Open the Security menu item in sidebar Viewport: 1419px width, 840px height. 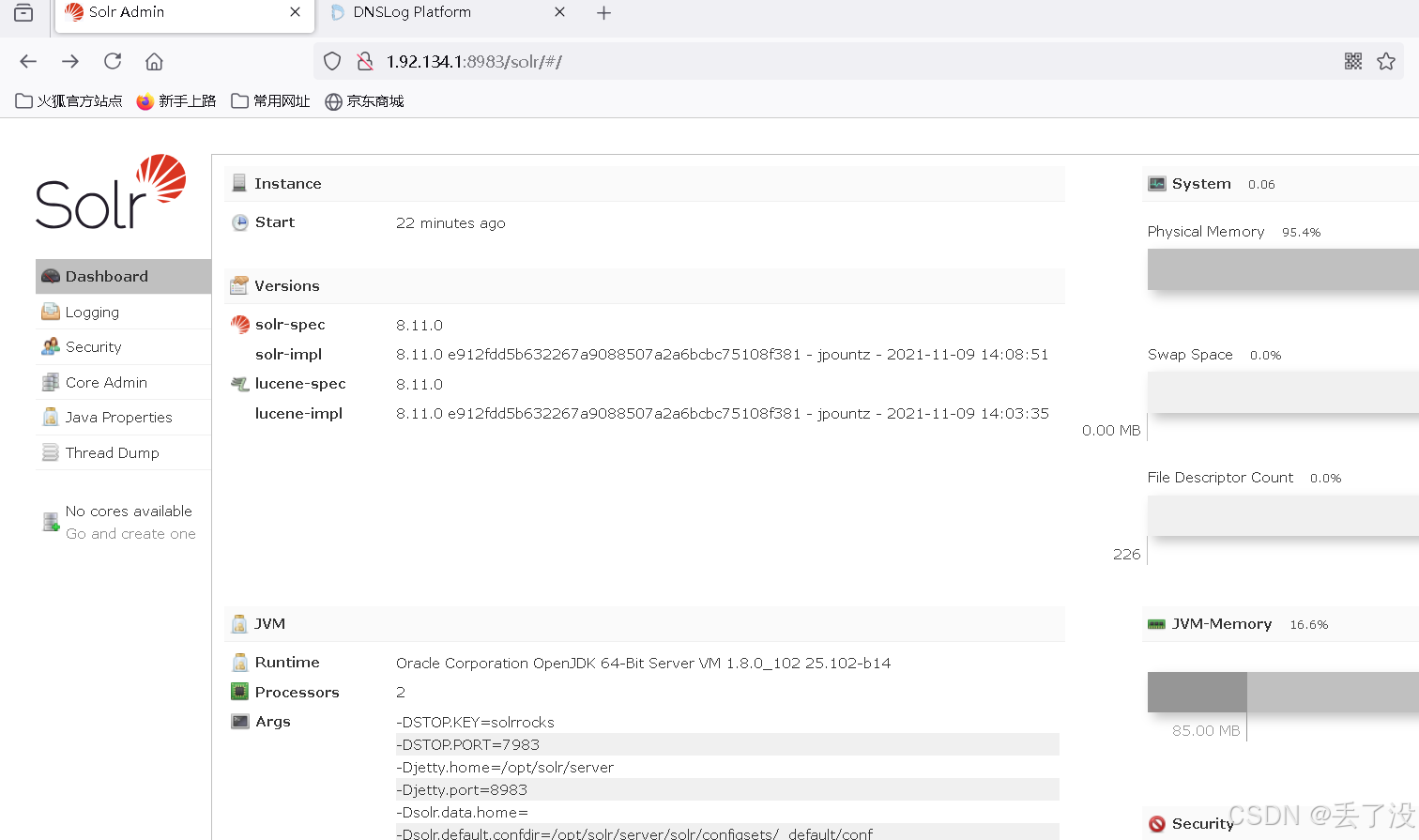tap(123, 346)
